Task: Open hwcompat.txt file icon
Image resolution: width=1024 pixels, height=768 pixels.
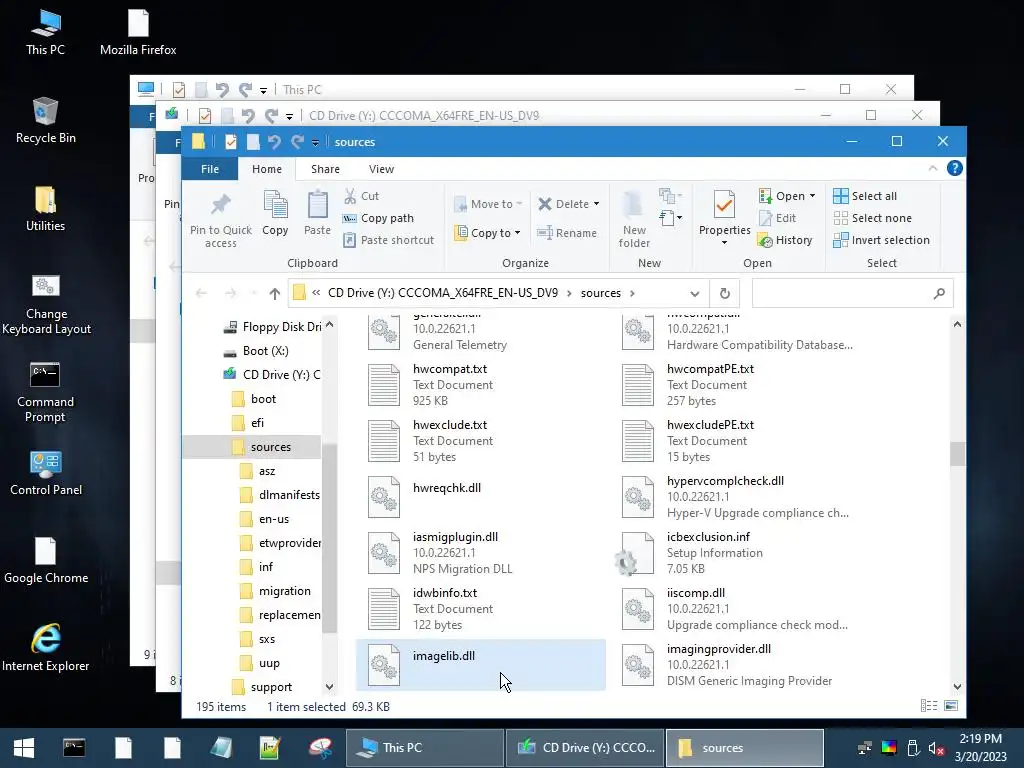Action: (384, 385)
